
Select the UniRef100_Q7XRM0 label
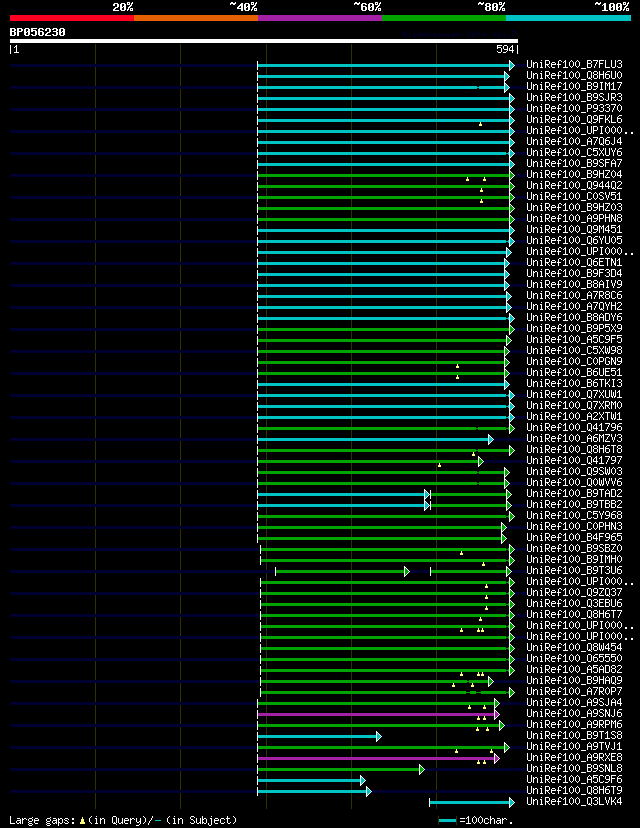pyautogui.click(x=575, y=406)
